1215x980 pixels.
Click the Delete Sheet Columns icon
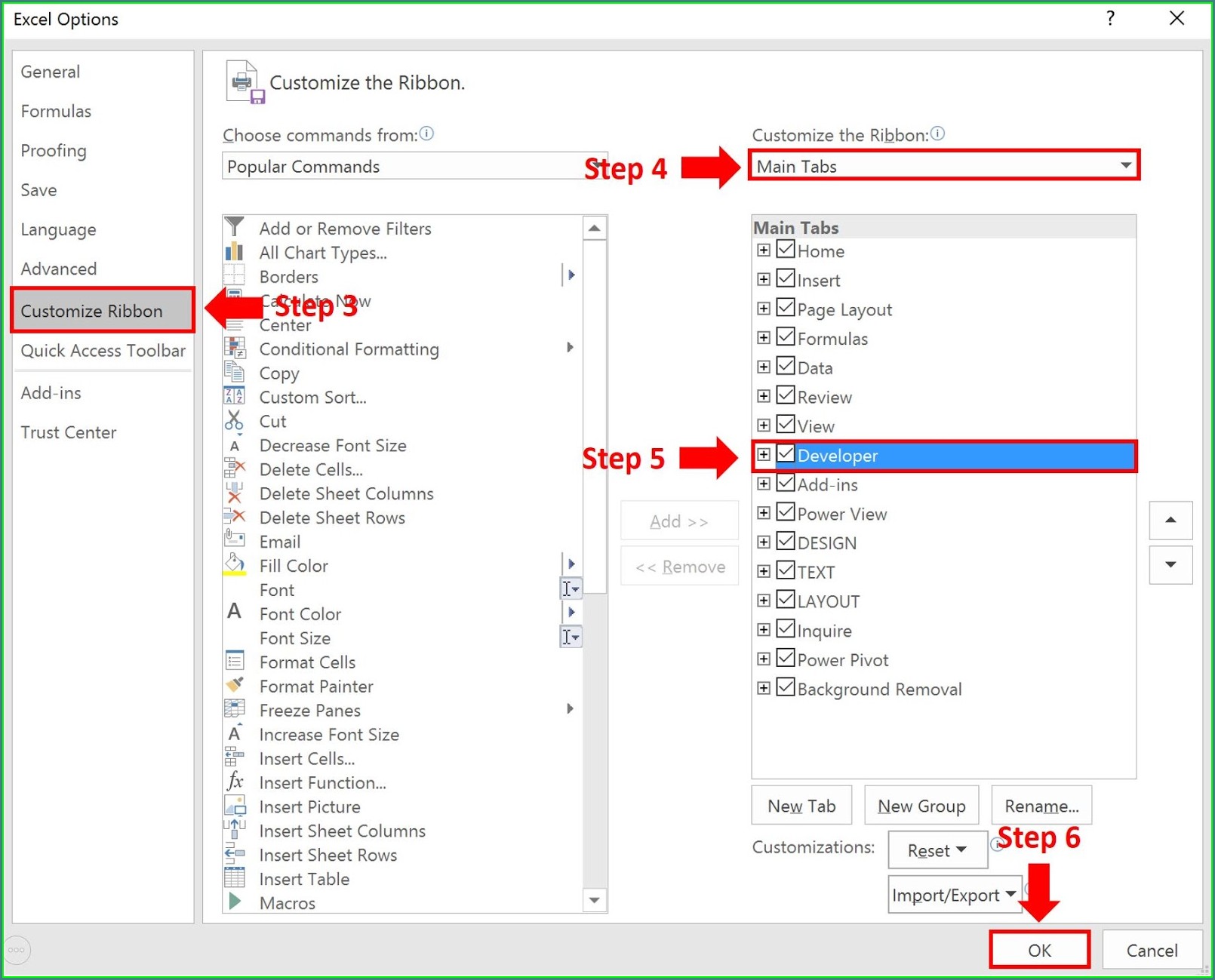pos(235,493)
